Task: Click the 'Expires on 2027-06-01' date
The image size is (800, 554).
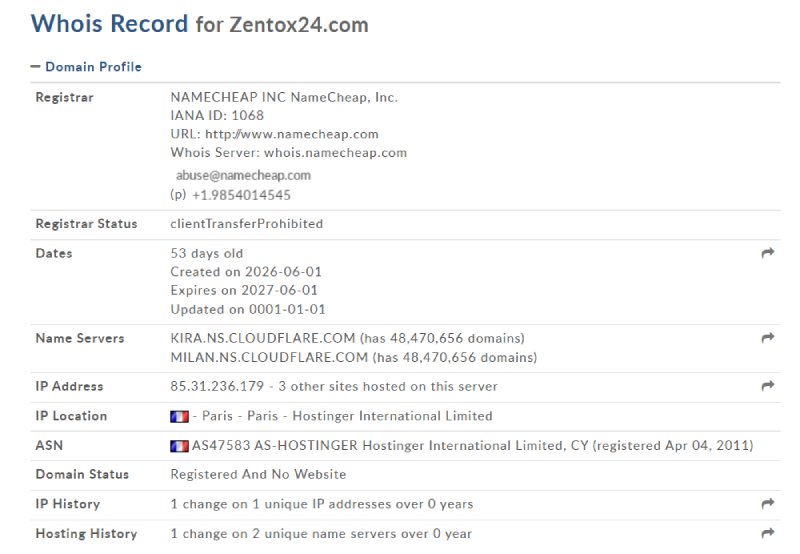Action: 244,290
